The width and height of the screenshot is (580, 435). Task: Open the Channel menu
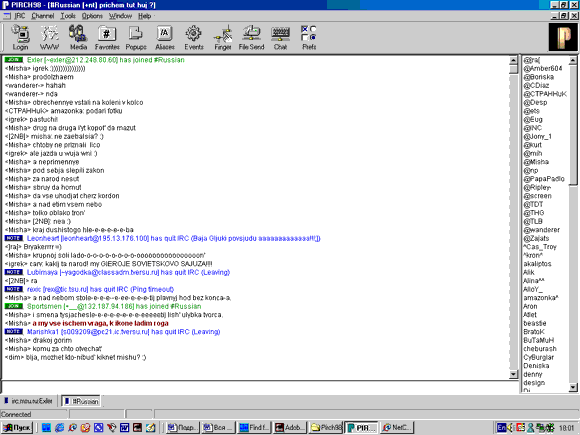43,16
